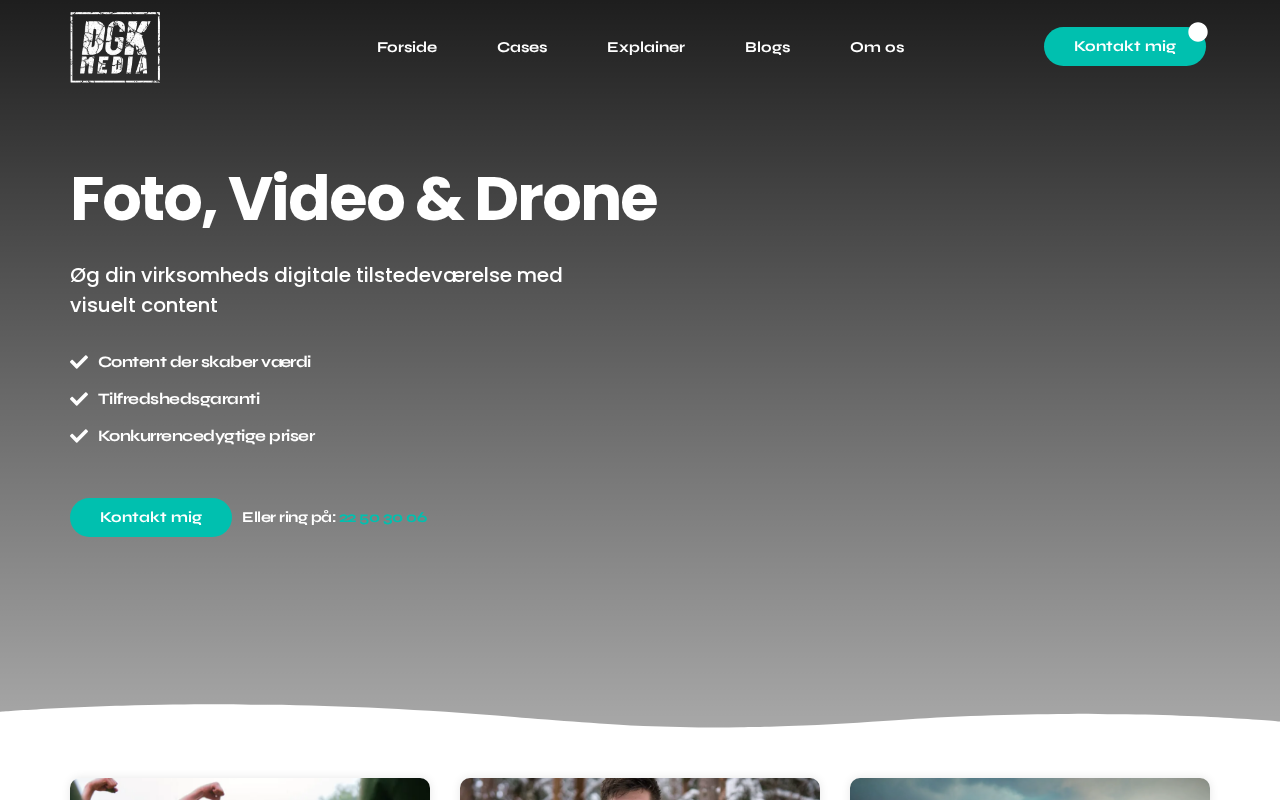Screen dimensions: 1280x800
Task: Click the checkmark beside Content der skaber værdi
Action: [x=79, y=362]
